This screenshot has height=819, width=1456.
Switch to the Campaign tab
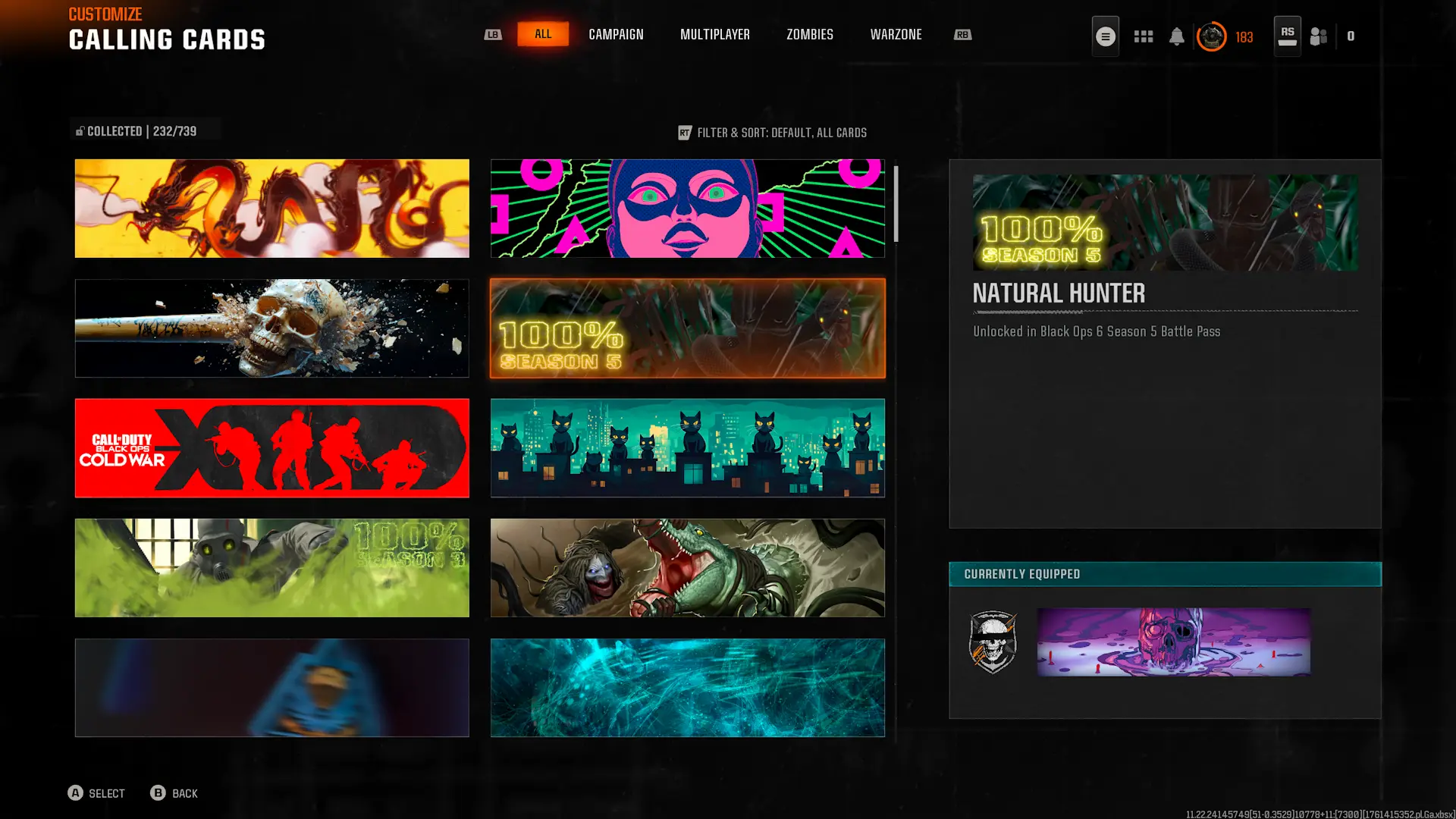[616, 35]
